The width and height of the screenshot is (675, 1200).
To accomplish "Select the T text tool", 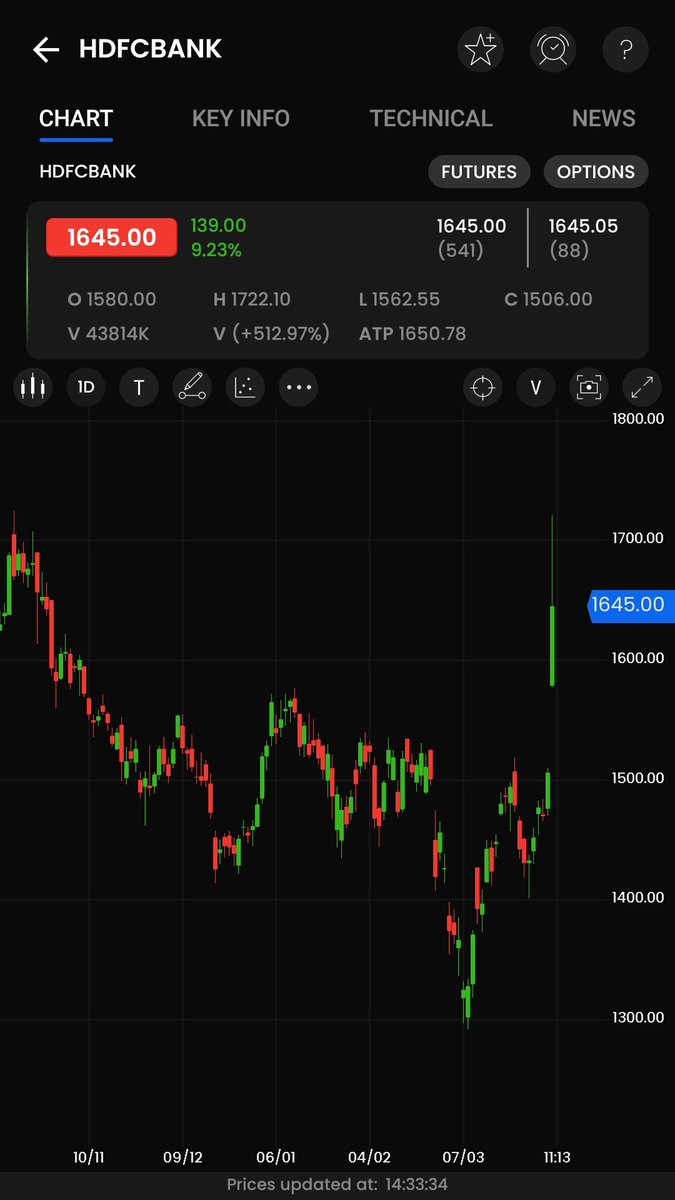I will point(139,387).
